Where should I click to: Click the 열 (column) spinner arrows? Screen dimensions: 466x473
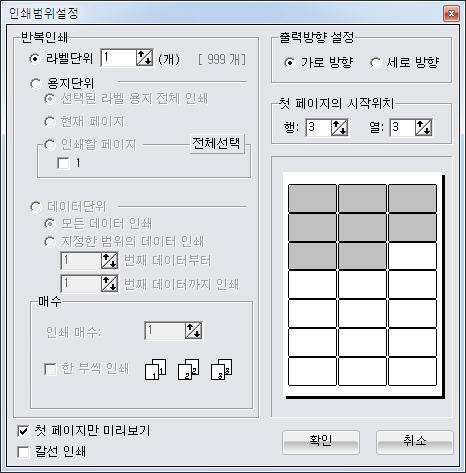coord(424,127)
